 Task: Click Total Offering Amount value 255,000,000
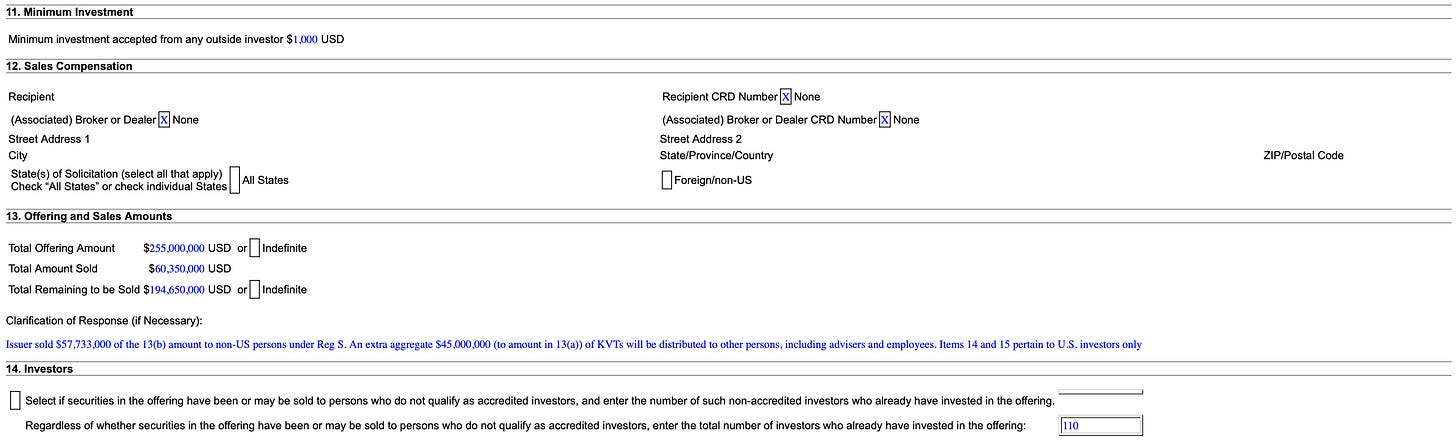pyautogui.click(x=177, y=248)
